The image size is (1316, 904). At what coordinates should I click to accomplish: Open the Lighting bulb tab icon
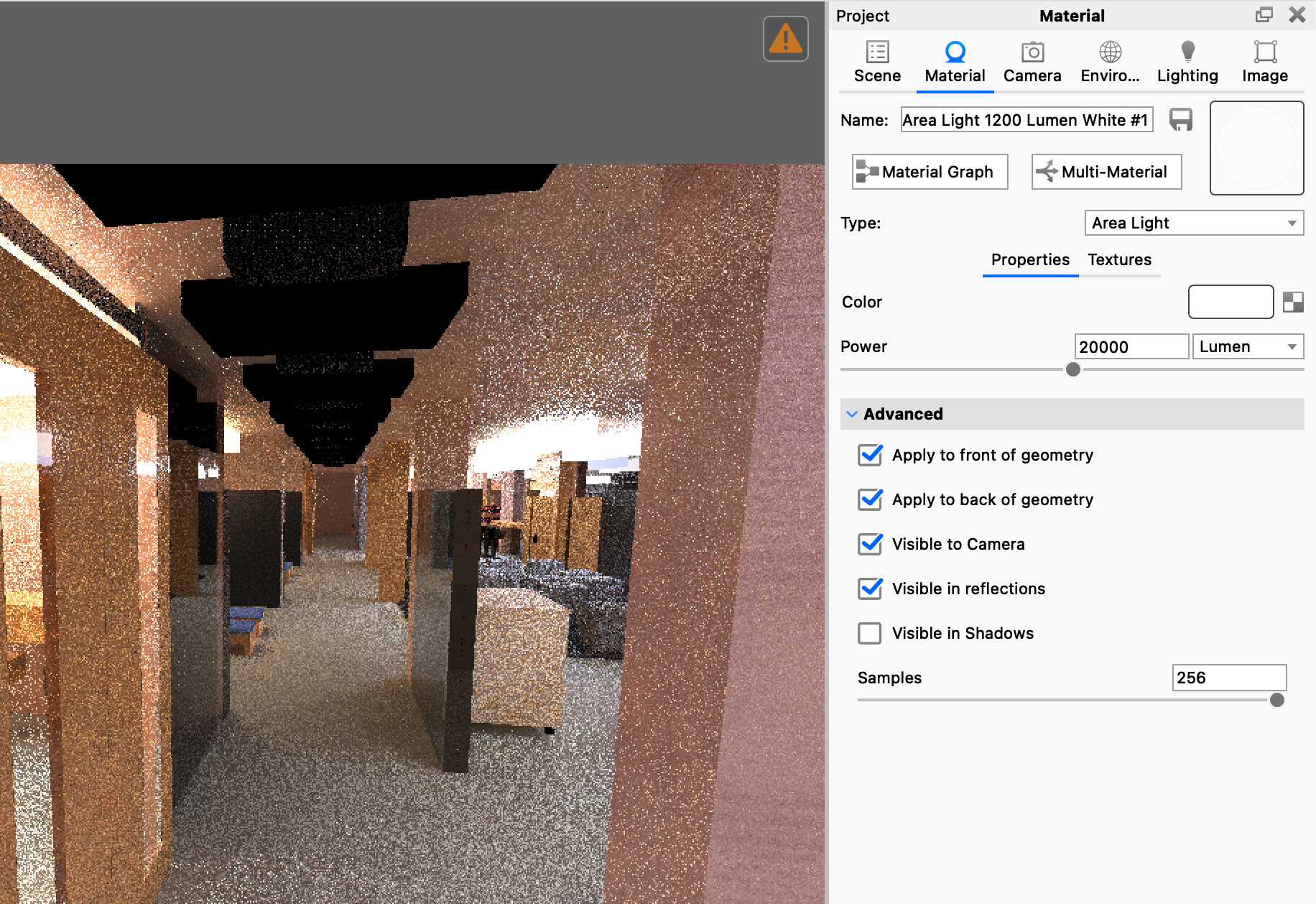tap(1187, 52)
